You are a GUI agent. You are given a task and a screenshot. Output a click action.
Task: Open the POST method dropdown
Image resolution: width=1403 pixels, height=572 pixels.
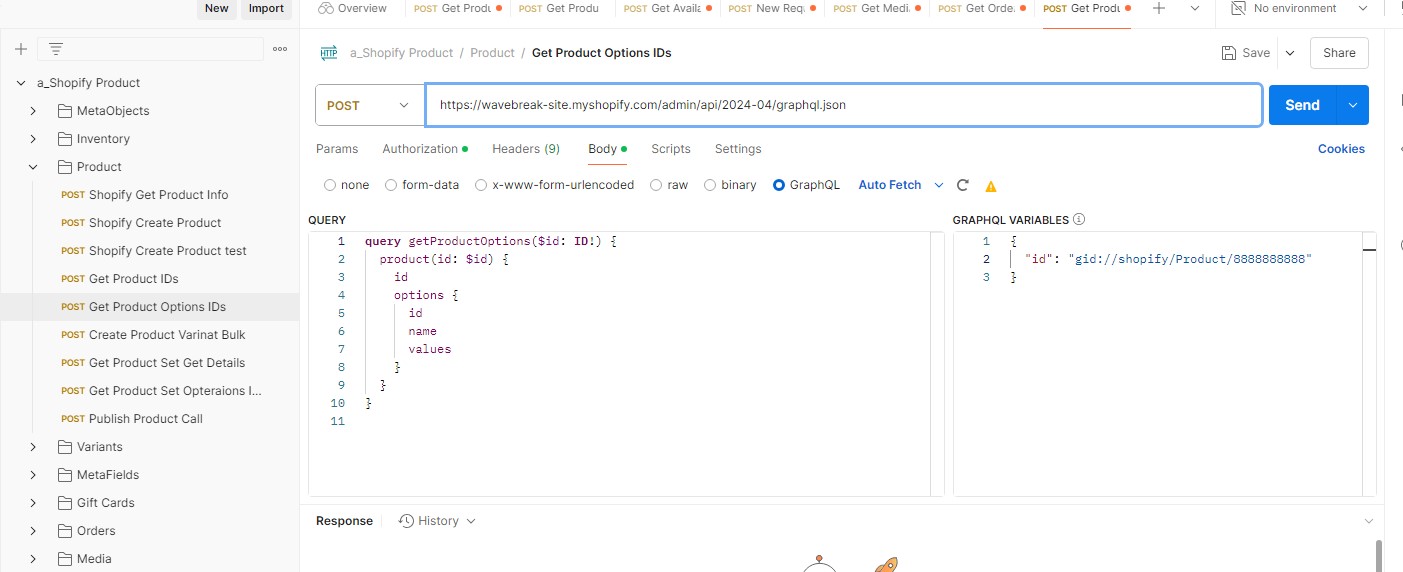tap(369, 105)
